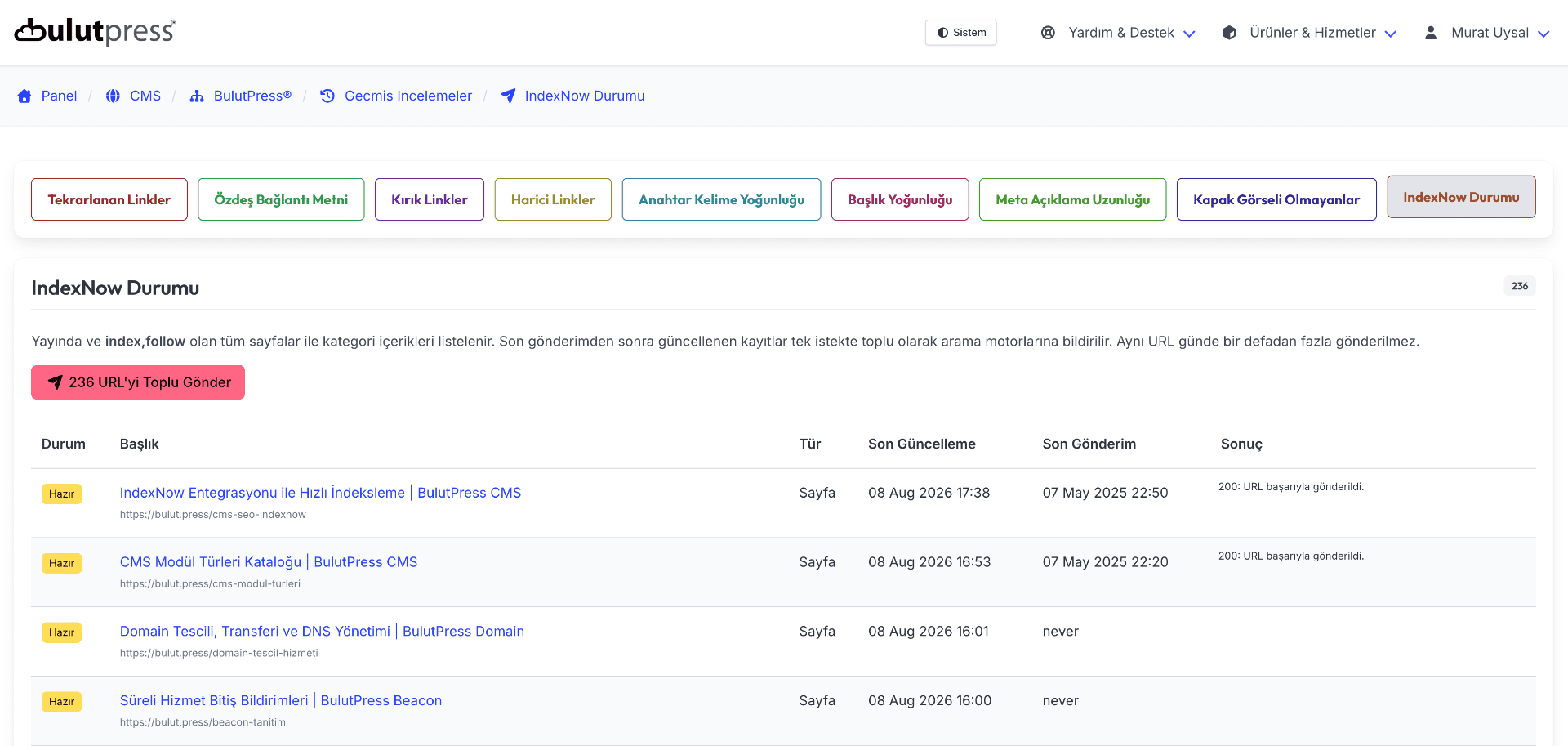This screenshot has width=1568, height=746.
Task: Click the BulutPress logo
Action: coord(96,32)
